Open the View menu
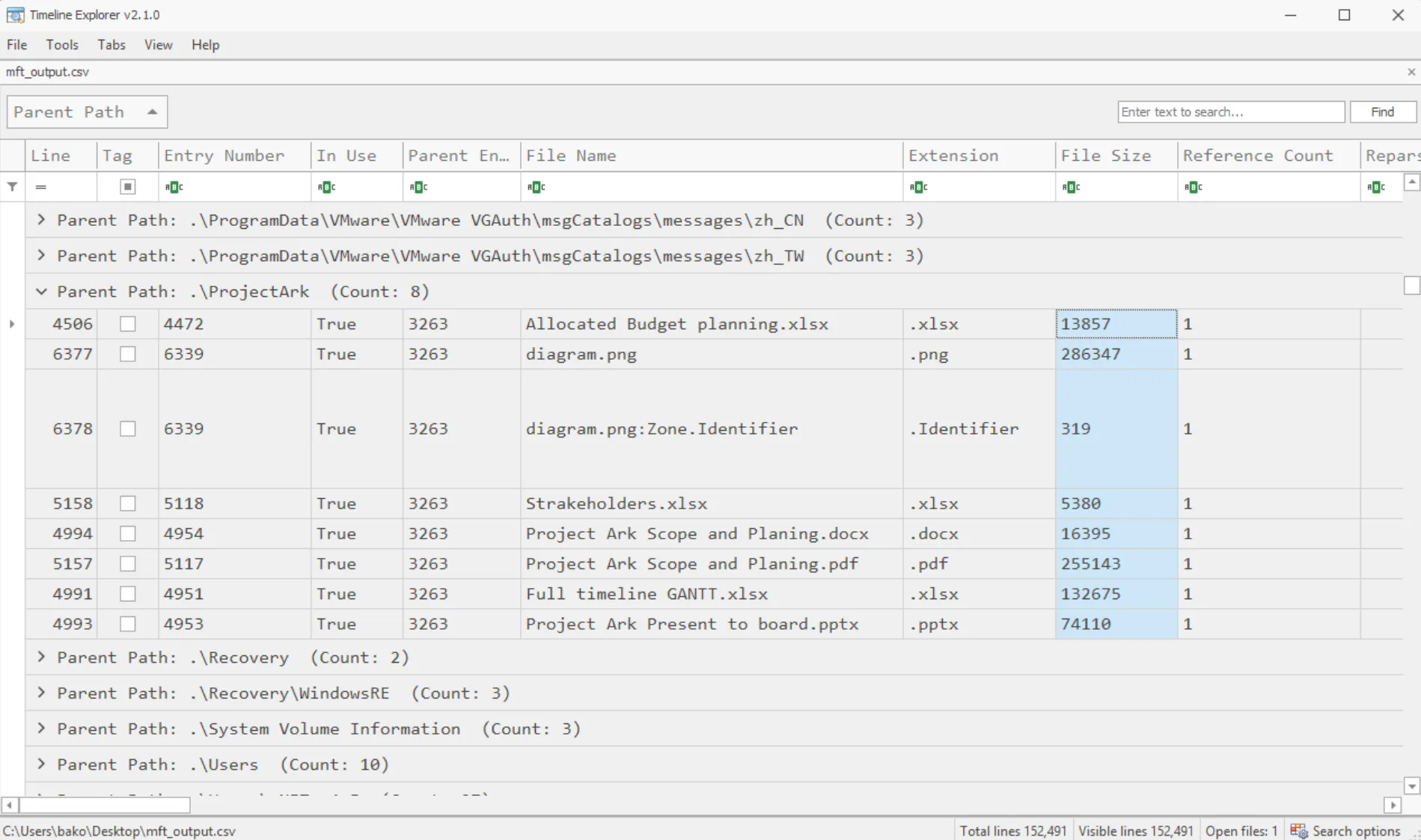 [158, 45]
